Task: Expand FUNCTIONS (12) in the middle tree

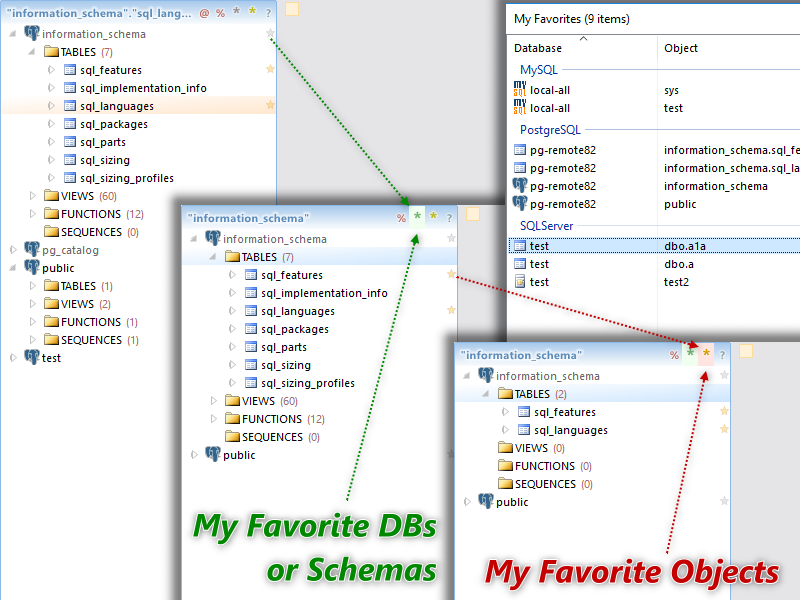Action: (214, 418)
